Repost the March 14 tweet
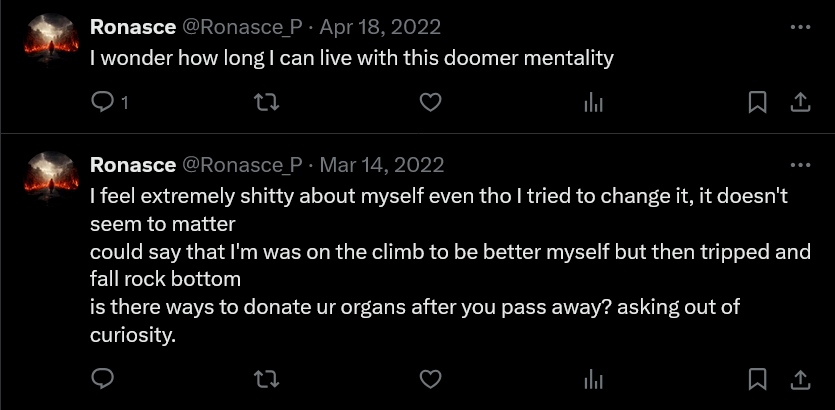The height and width of the screenshot is (410, 835). (265, 378)
